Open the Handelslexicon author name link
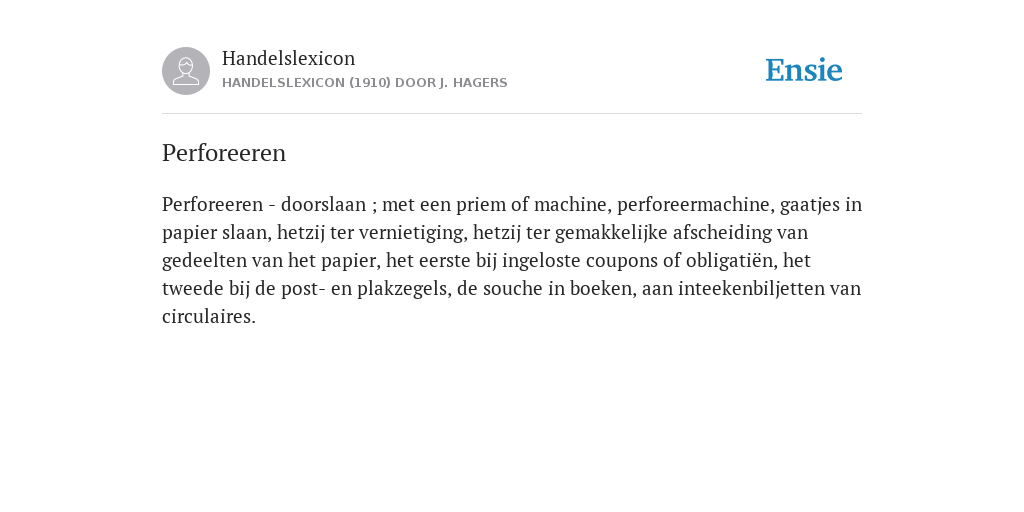1024x512 pixels. [x=289, y=58]
